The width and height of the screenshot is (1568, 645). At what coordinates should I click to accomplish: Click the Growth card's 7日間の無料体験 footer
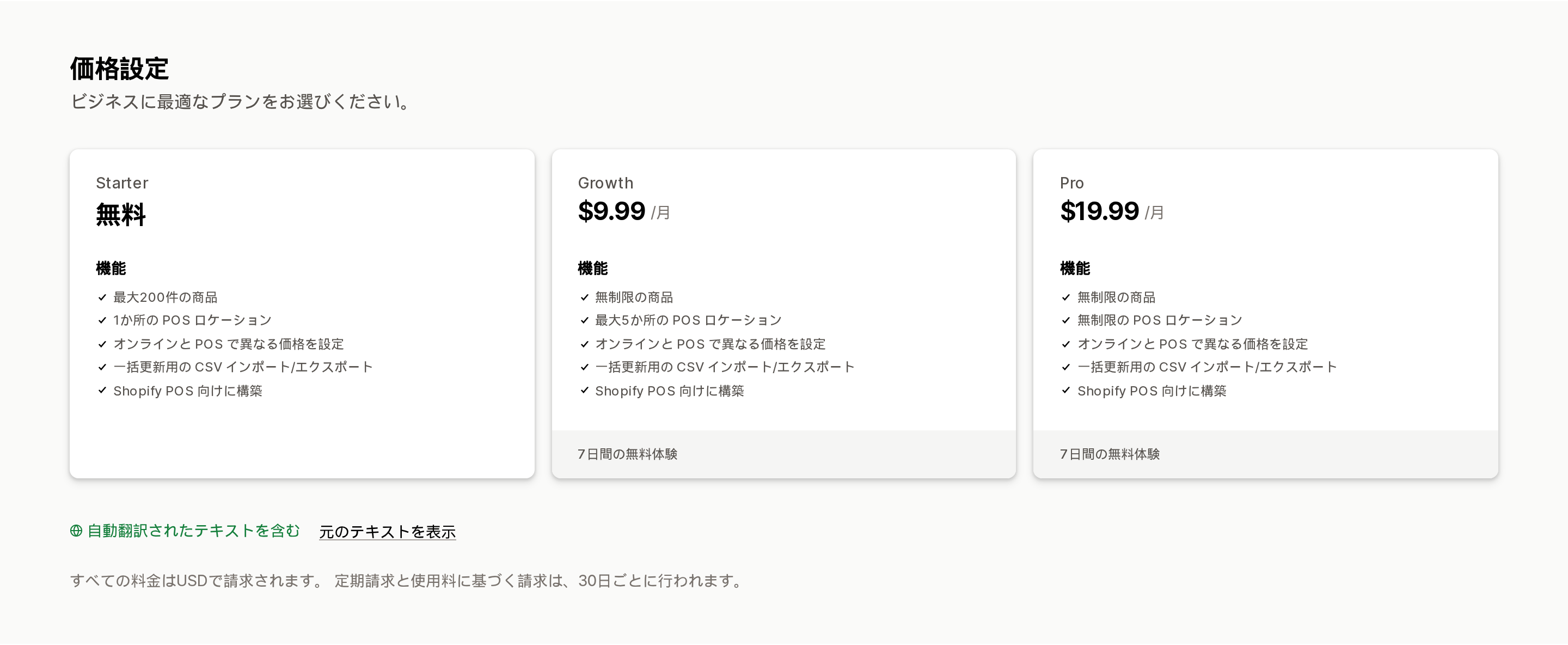pos(783,454)
